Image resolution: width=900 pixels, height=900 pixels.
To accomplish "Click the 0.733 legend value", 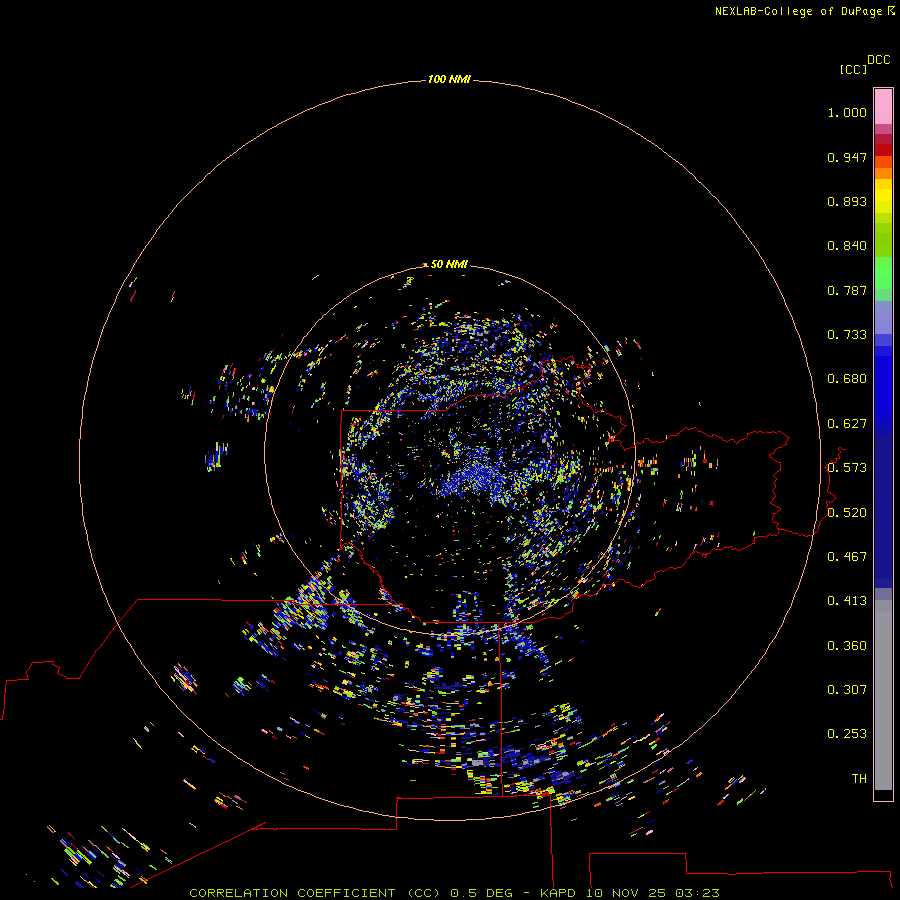I will (847, 335).
